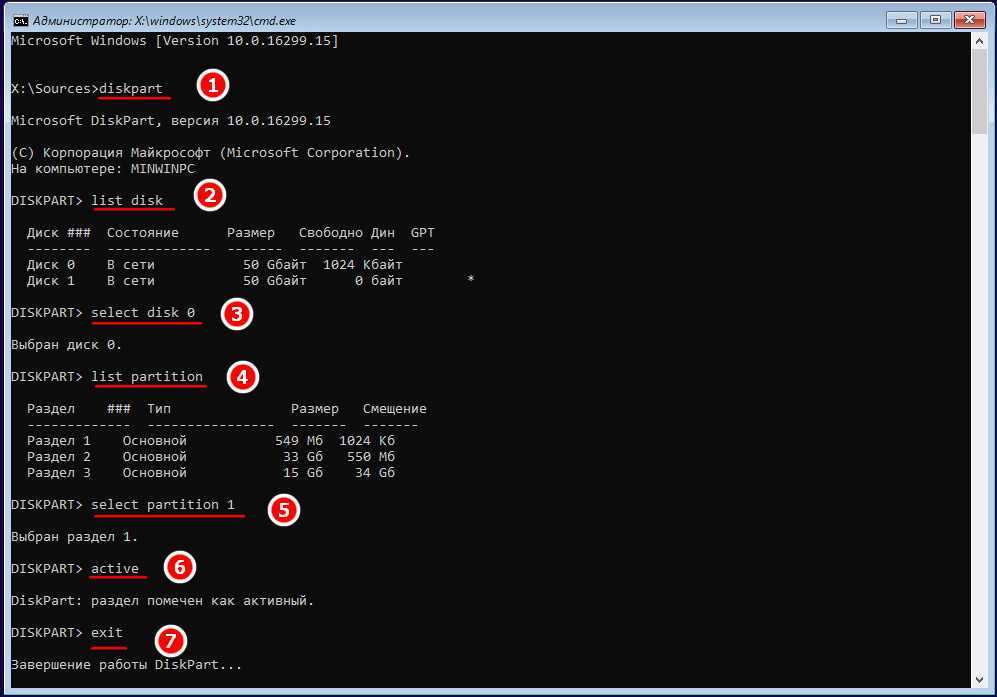Click red marker 6 beside active command

[x=179, y=567]
